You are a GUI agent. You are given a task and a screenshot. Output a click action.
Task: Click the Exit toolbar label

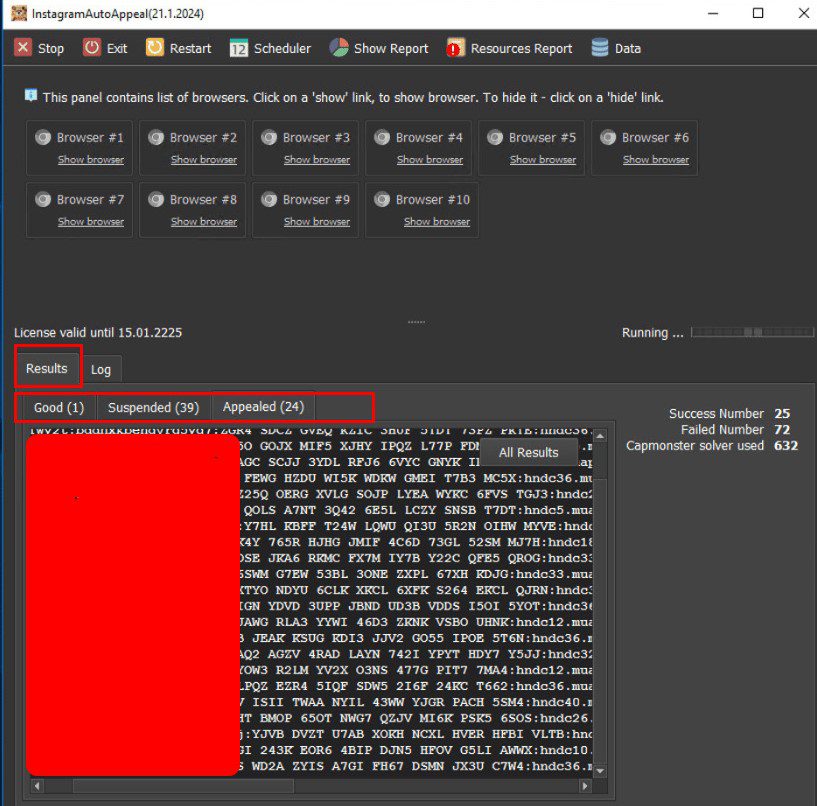117,48
